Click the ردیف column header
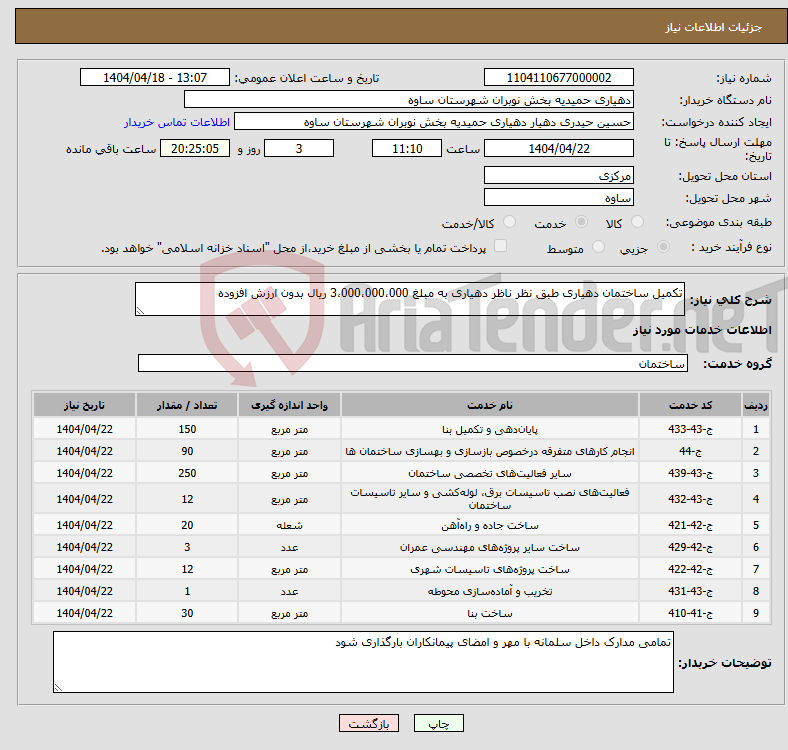 pyautogui.click(x=756, y=405)
